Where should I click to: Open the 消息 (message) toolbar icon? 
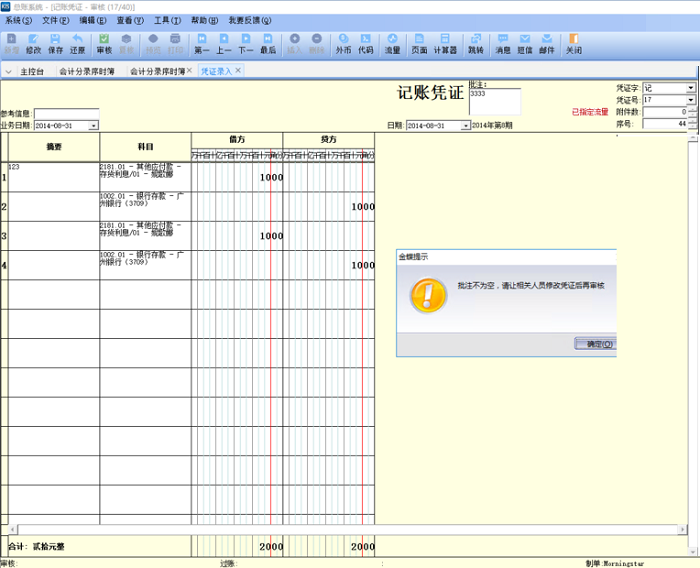(x=503, y=42)
